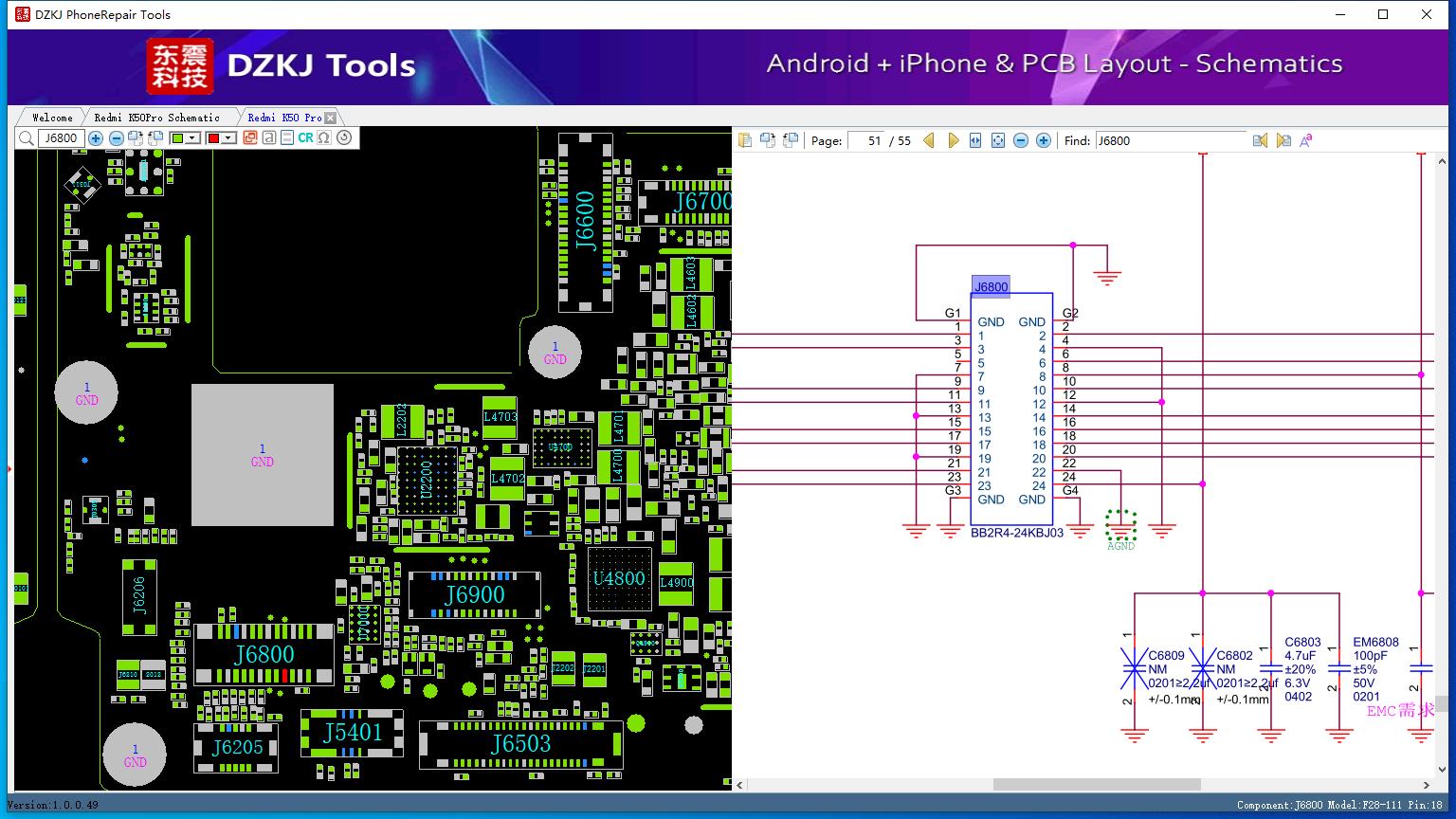
Task: Find the previous match in schematic
Action: tap(1260, 140)
